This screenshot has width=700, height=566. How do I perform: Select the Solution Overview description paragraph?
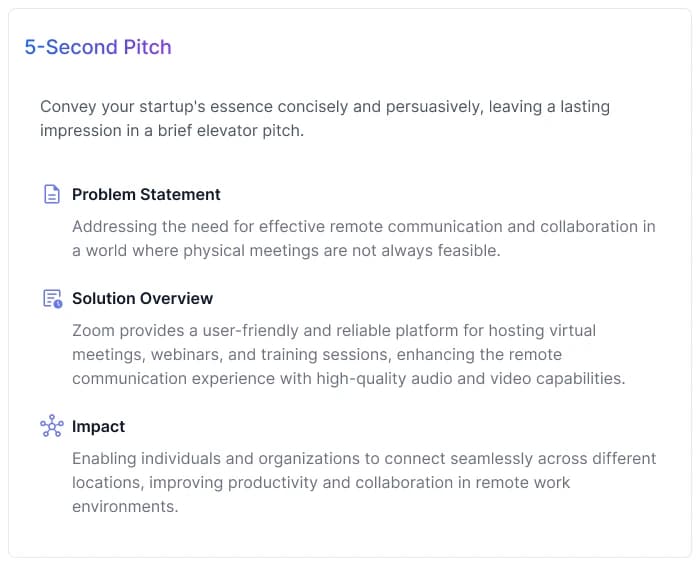tap(349, 354)
